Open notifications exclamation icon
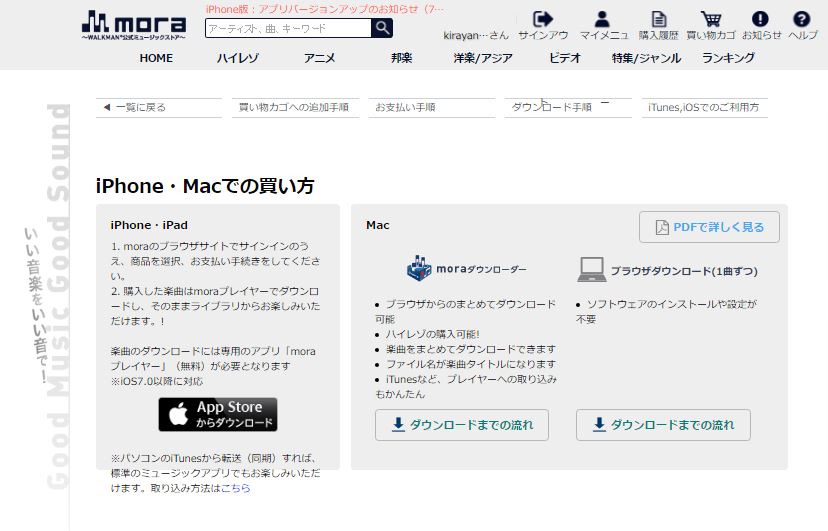The height and width of the screenshot is (531, 828). [760, 20]
